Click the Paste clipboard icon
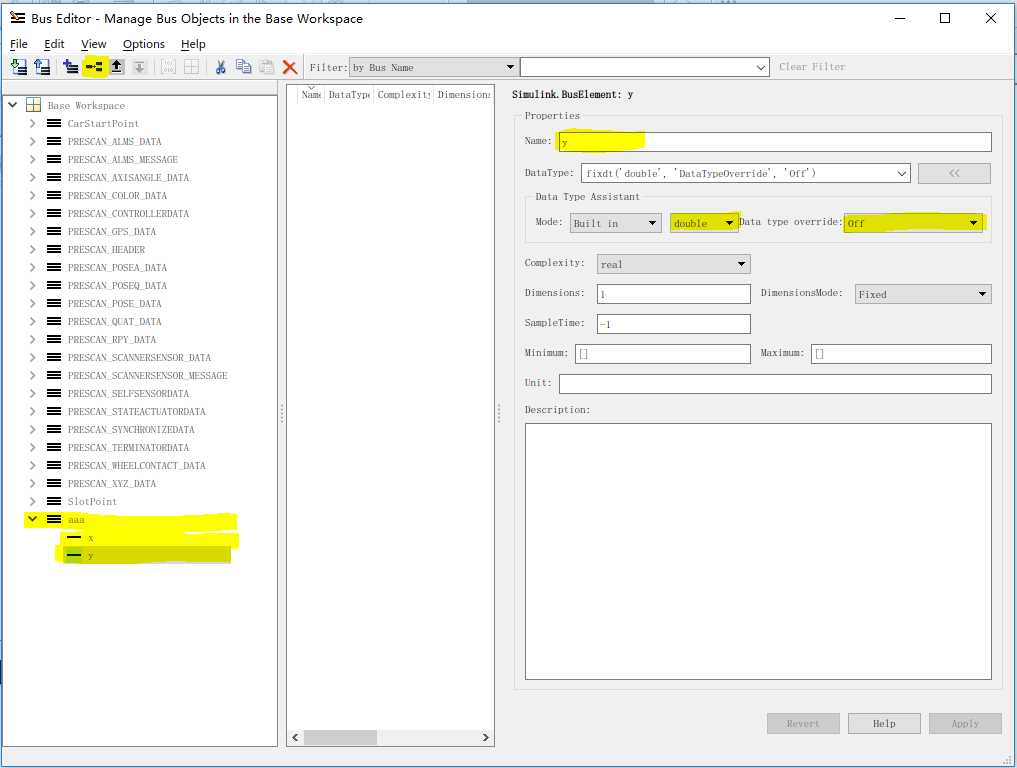The image size is (1017, 768). click(x=267, y=67)
